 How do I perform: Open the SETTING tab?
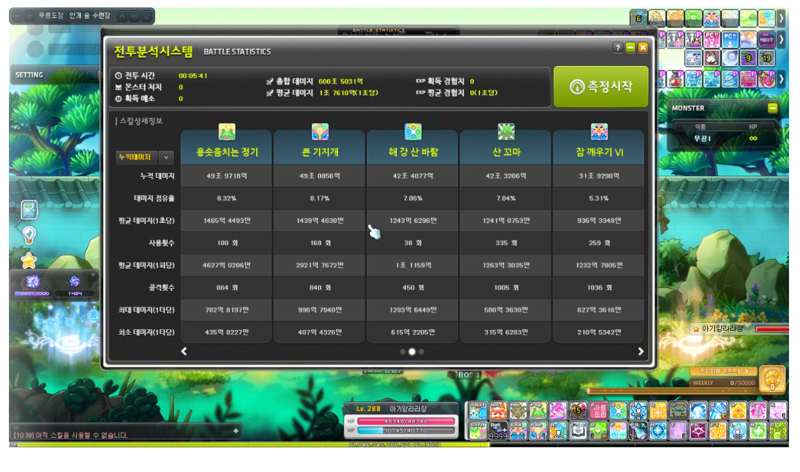pos(29,74)
